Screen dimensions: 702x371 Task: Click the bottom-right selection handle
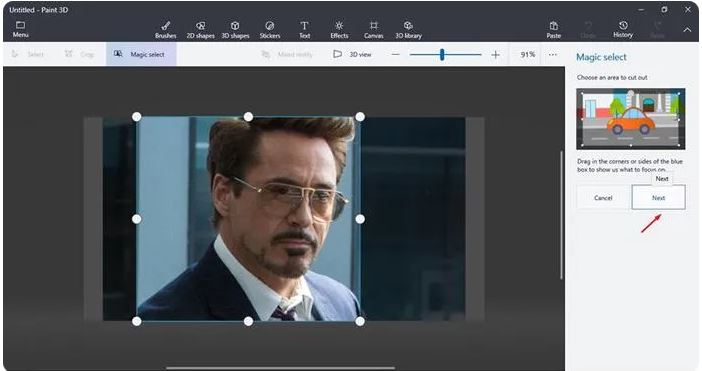click(x=360, y=321)
